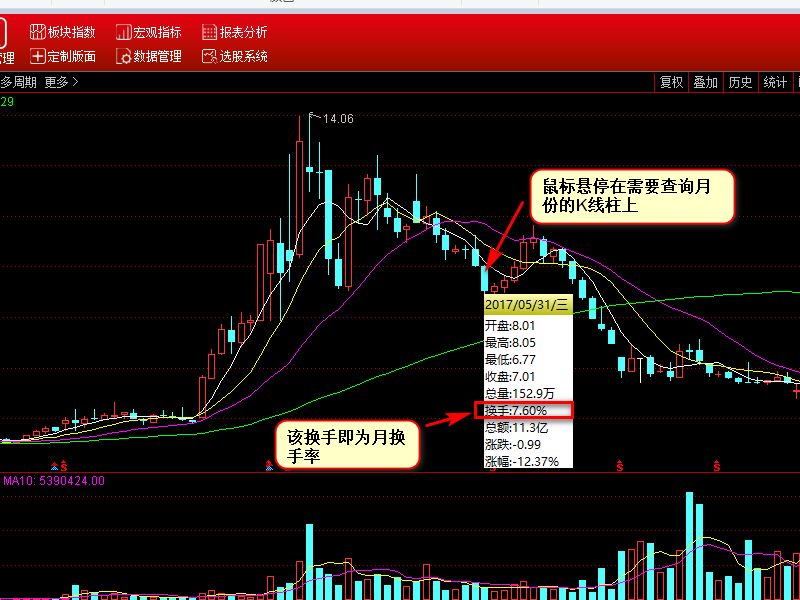Image resolution: width=800 pixels, height=600 pixels.
Task: Click the 最高:8.05 value in tooltip
Action: click(510, 342)
